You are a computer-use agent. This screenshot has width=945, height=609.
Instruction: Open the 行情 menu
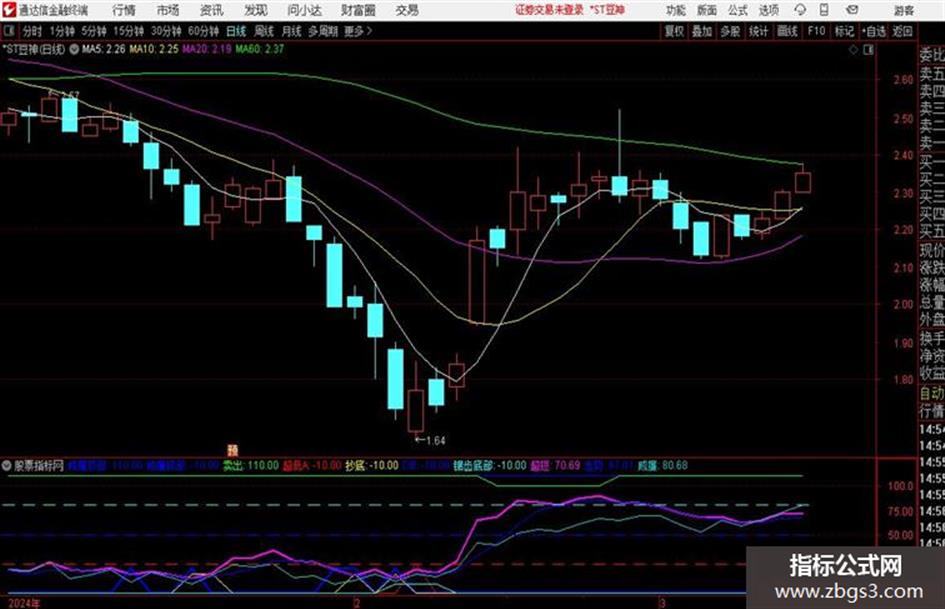tap(124, 10)
